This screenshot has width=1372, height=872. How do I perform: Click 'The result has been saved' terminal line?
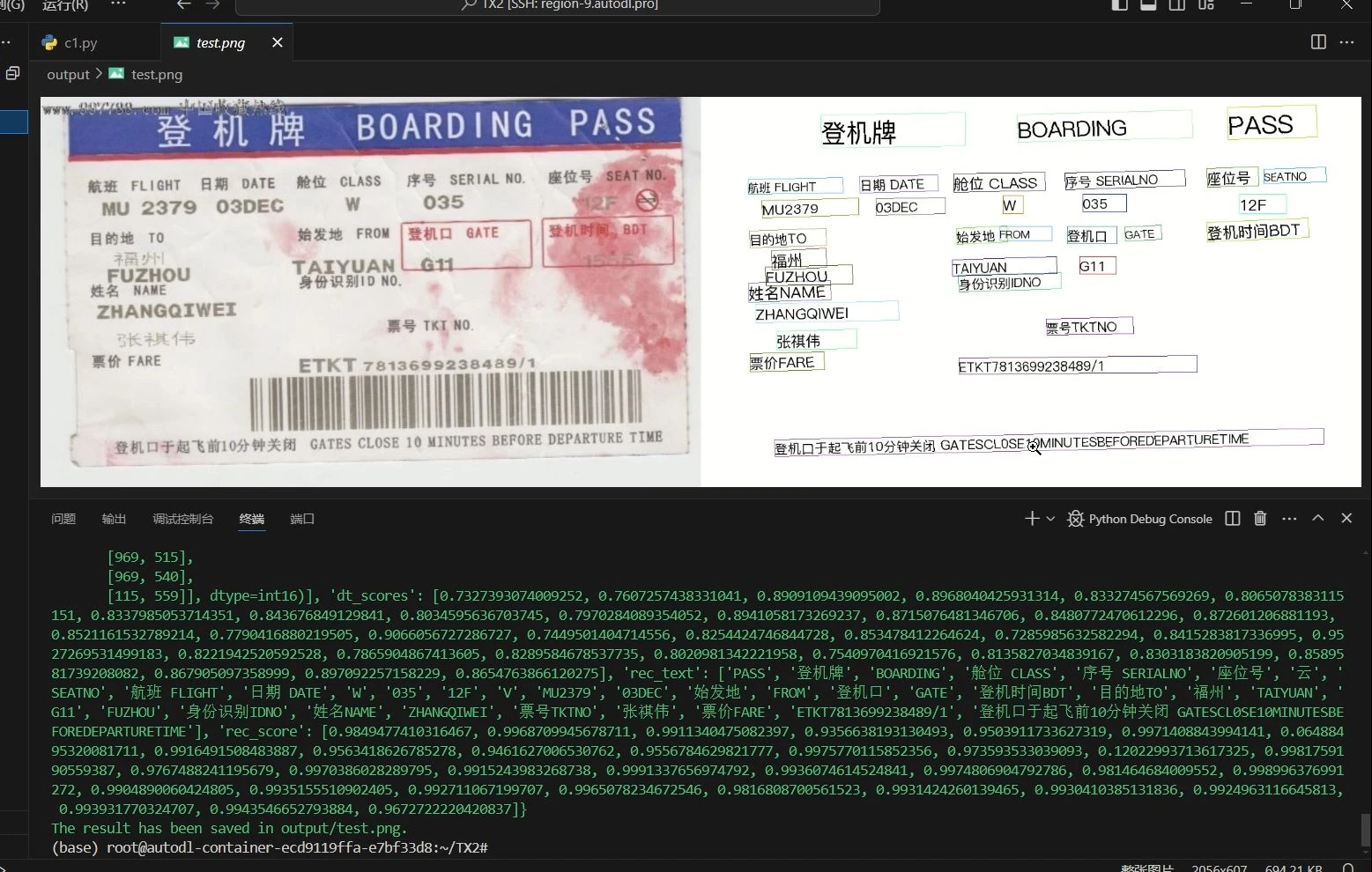[229, 828]
